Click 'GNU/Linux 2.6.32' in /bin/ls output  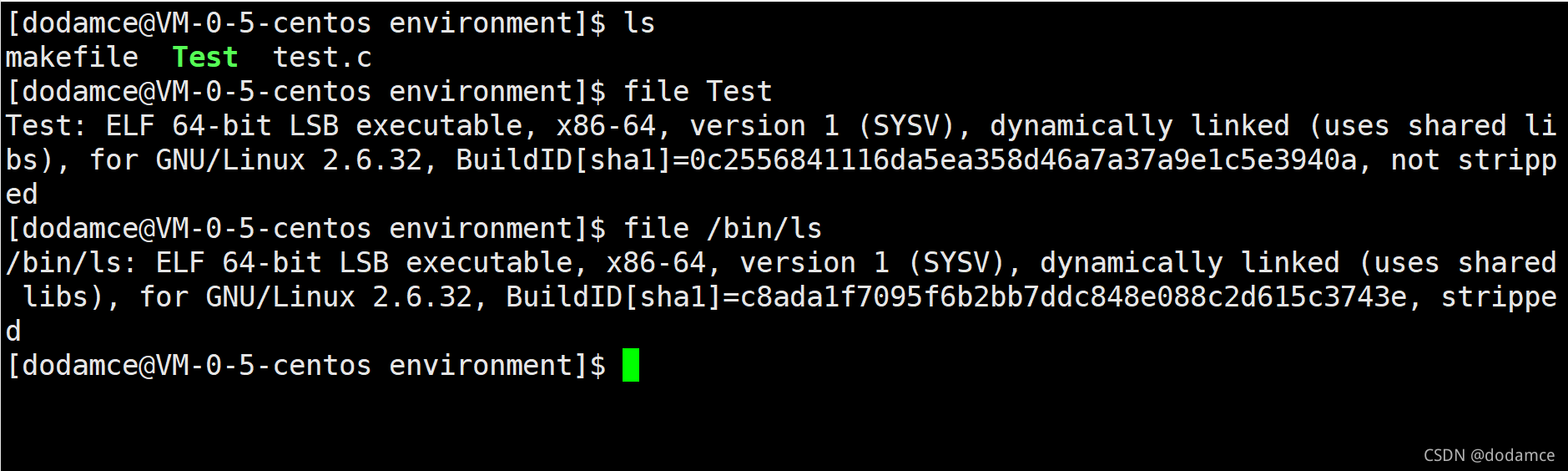pos(339,297)
